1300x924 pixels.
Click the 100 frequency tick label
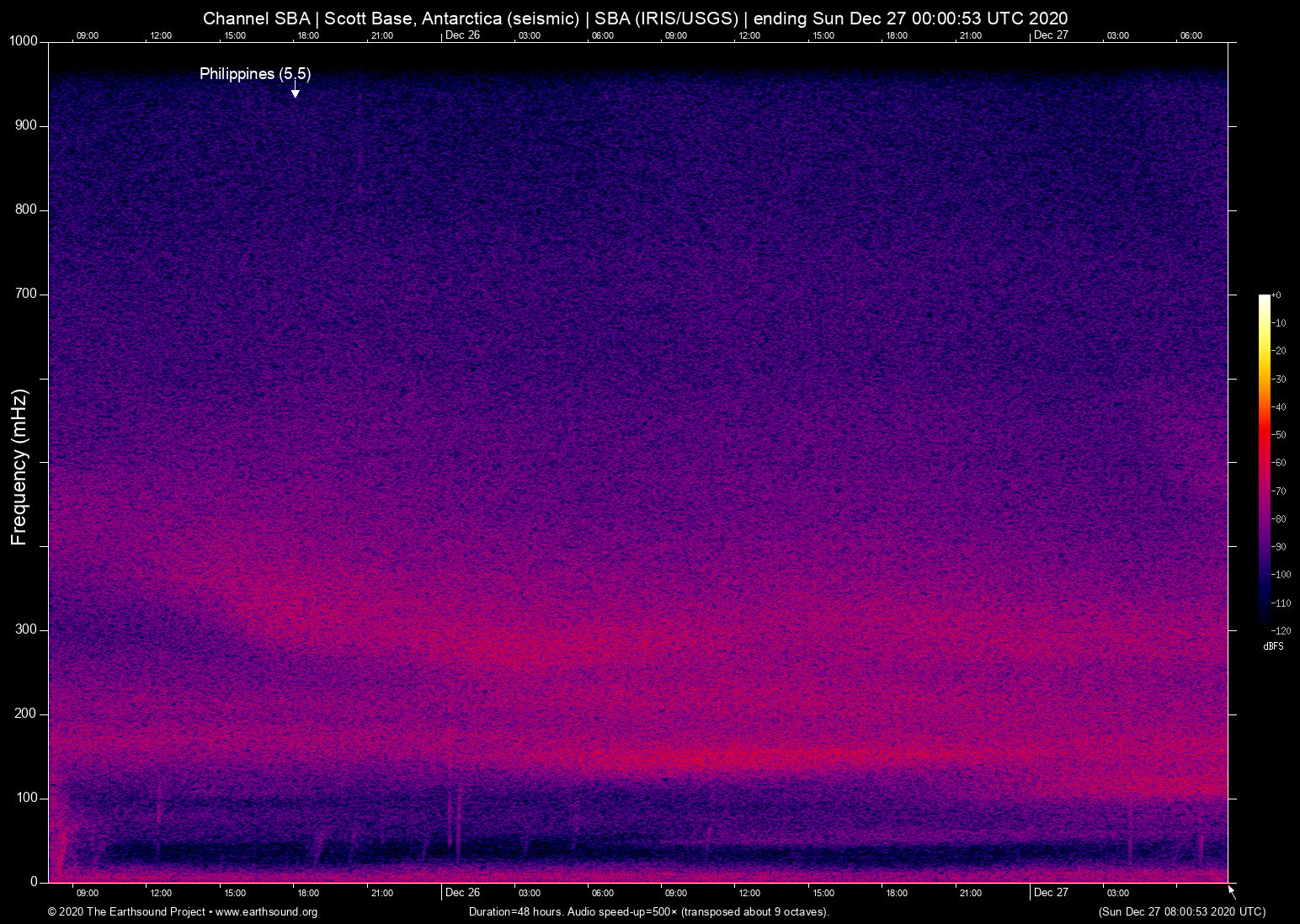26,798
